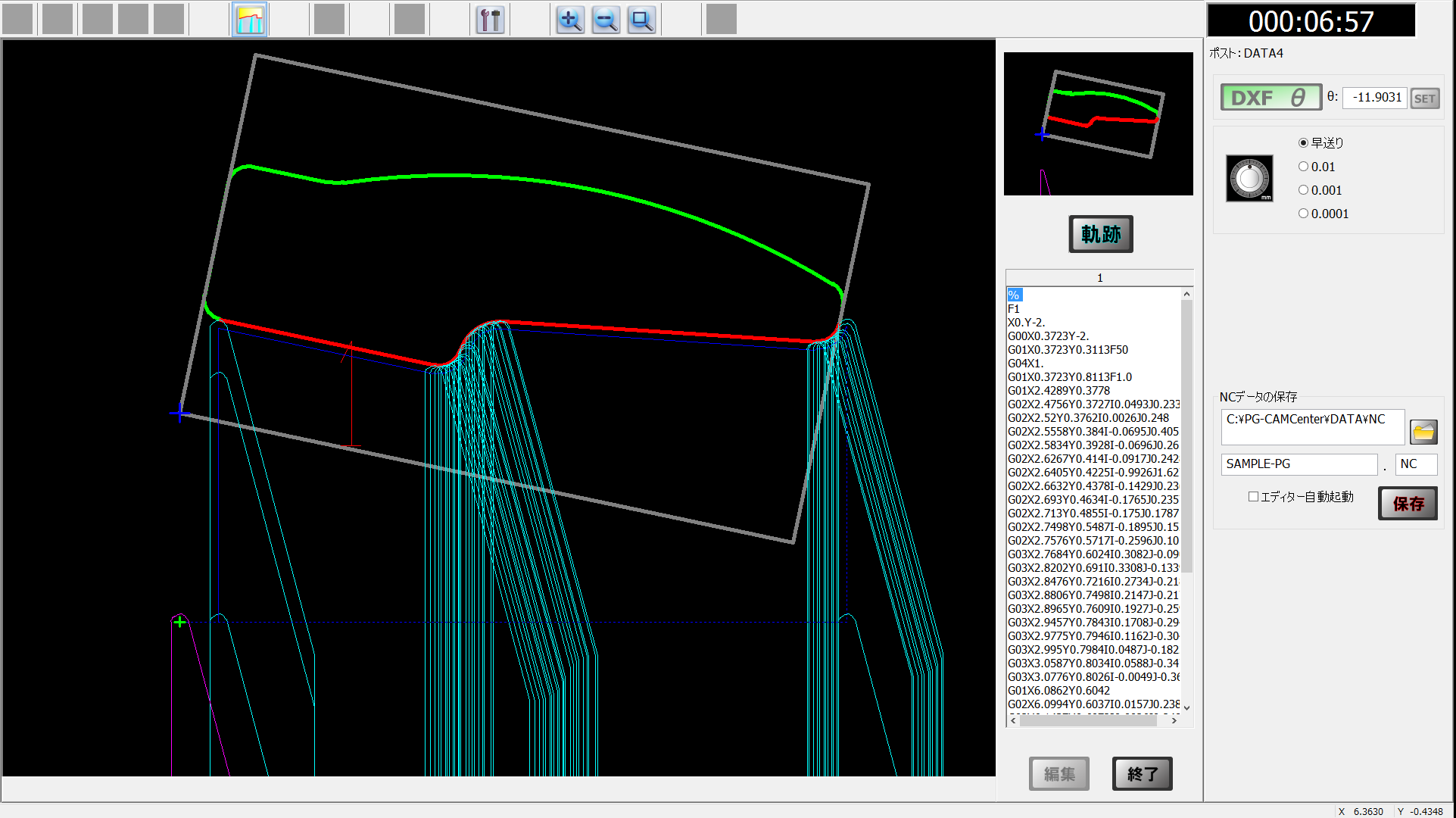This screenshot has width=1456, height=818.
Task: Click the SET button next to theta value
Action: click(x=1424, y=98)
